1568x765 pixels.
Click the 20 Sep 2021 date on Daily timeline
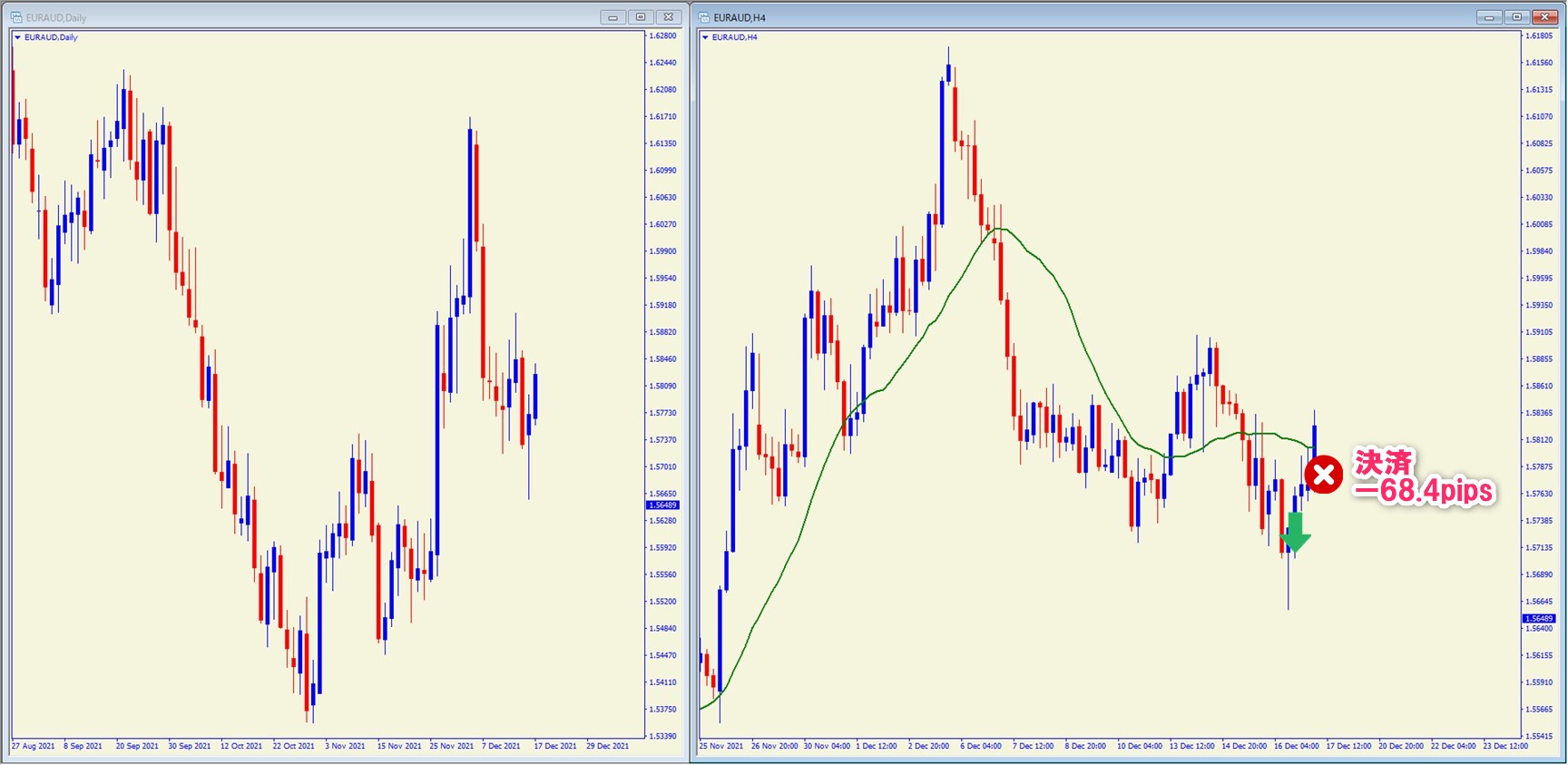click(x=137, y=746)
